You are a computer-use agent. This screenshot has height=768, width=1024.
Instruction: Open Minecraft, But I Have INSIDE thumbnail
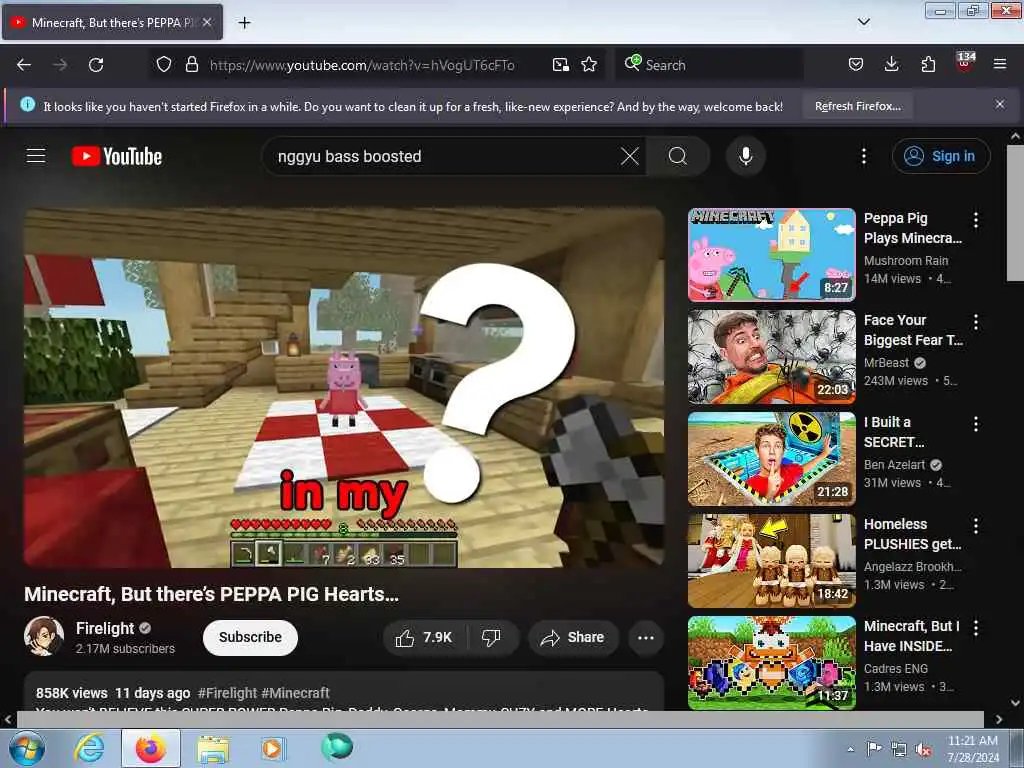(x=771, y=662)
